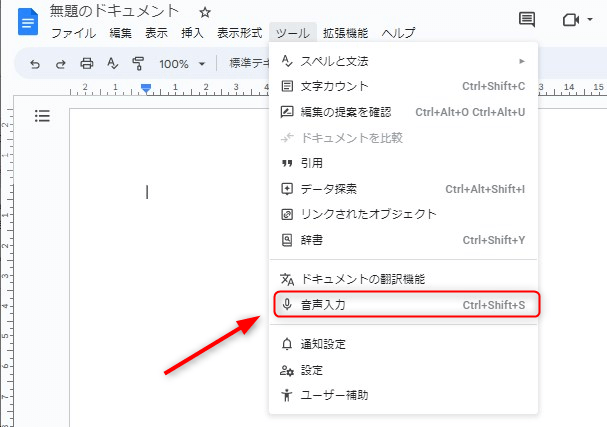The width and height of the screenshot is (607, 427).
Task: Open comment history icon
Action: [x=527, y=19]
